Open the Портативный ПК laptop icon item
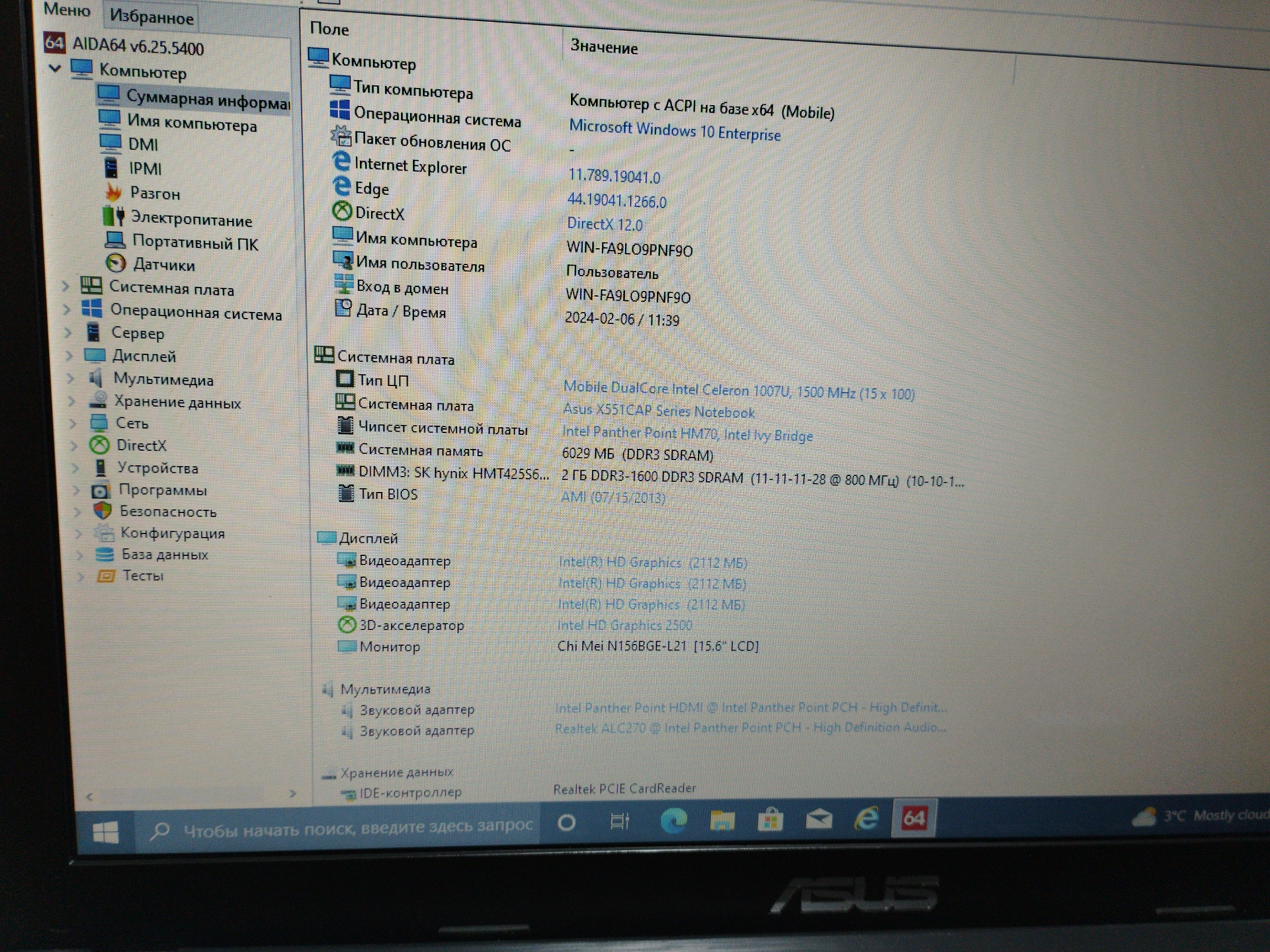Screen dimensions: 1270x952 tap(115, 240)
